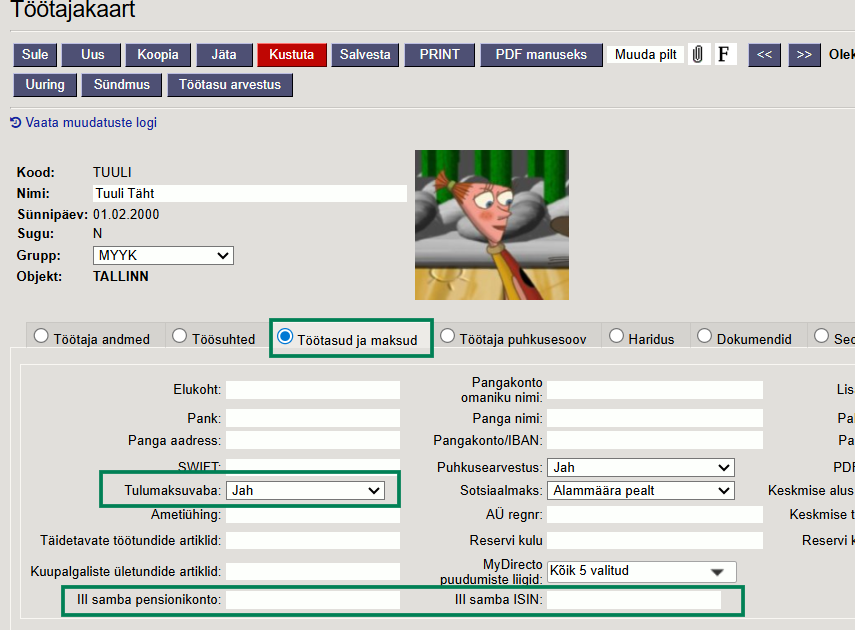Select the Töötaja andmed radio tab
This screenshot has height=630, width=855.
click(x=92, y=338)
